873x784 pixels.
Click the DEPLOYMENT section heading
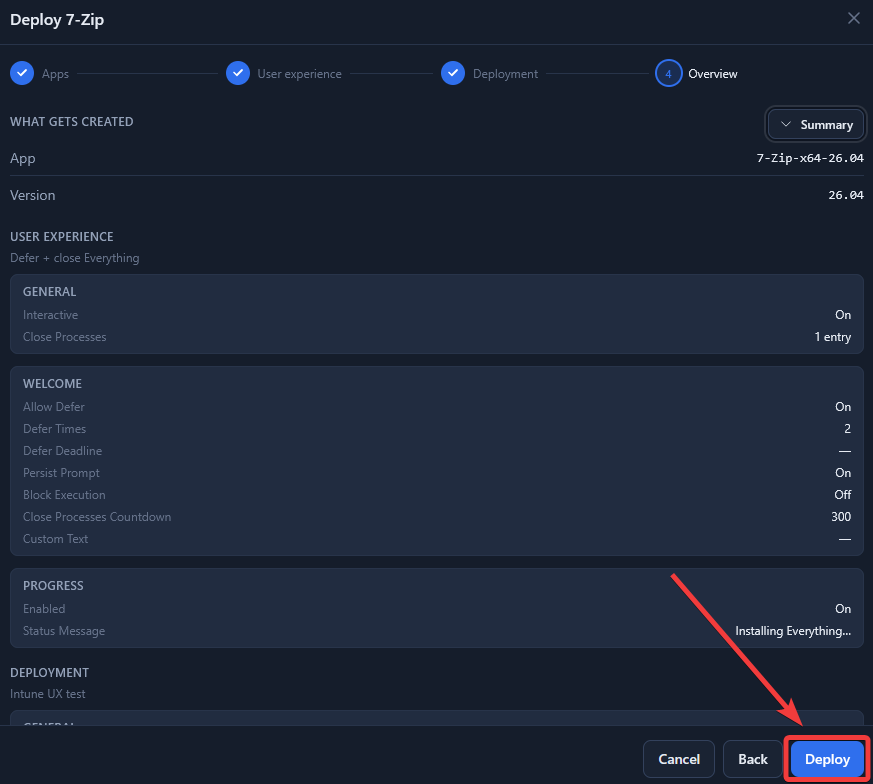pyautogui.click(x=49, y=673)
